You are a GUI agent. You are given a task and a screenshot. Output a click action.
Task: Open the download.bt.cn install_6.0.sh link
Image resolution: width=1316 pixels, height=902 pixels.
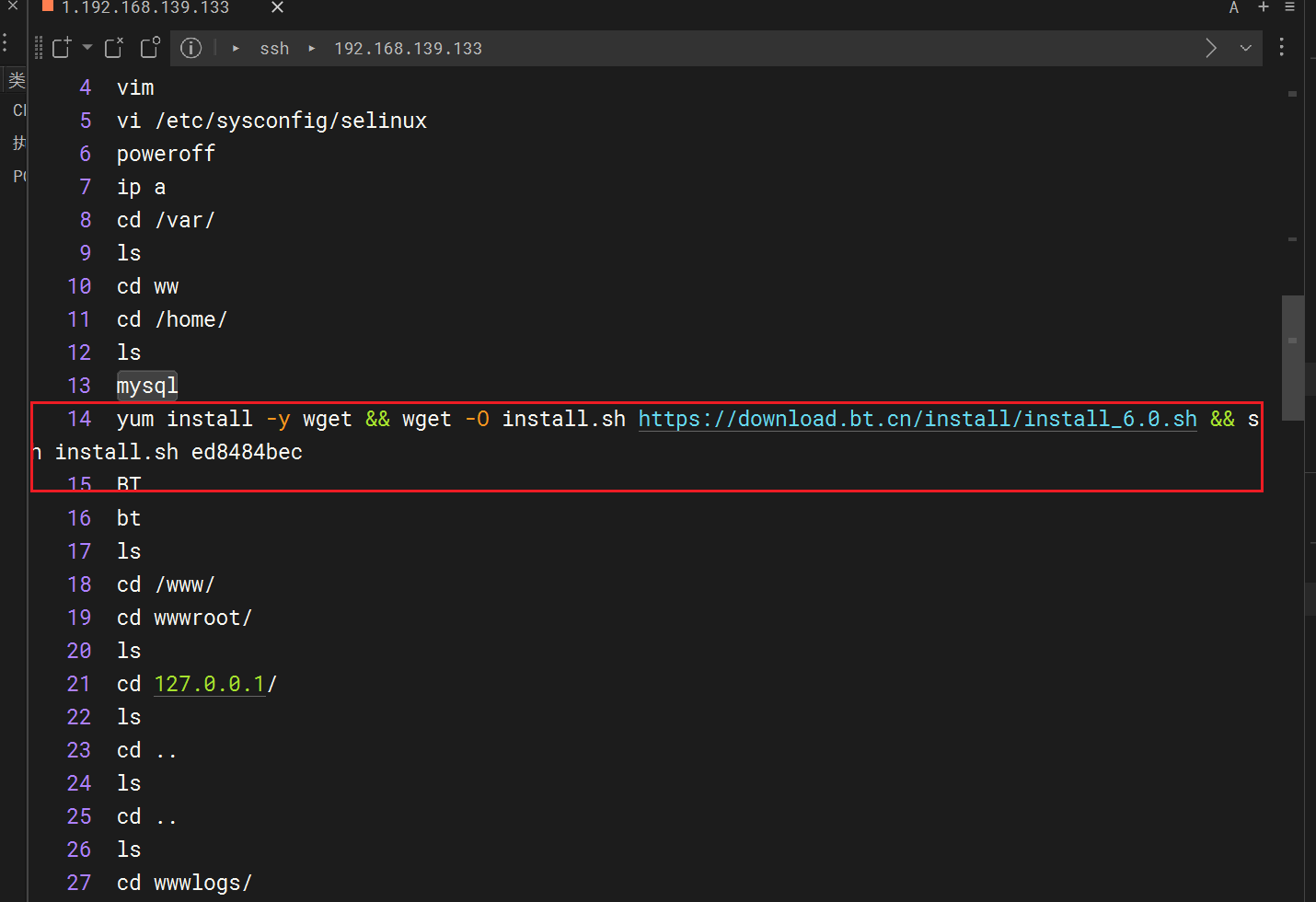tap(918, 419)
